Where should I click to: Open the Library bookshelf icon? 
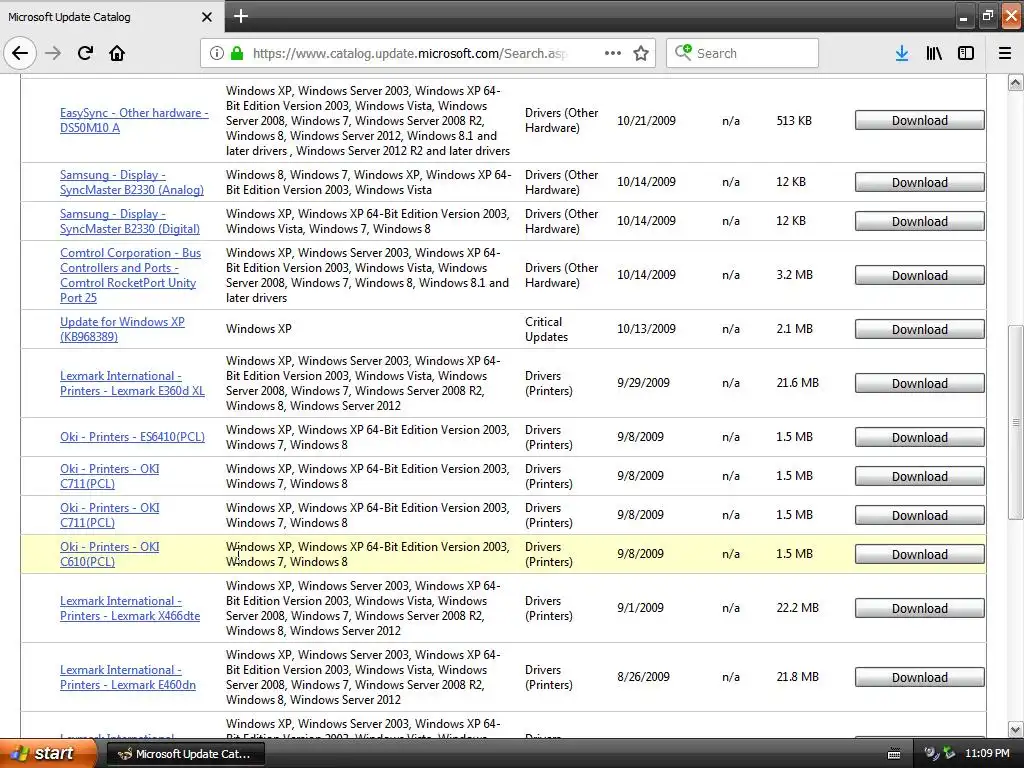tap(934, 53)
